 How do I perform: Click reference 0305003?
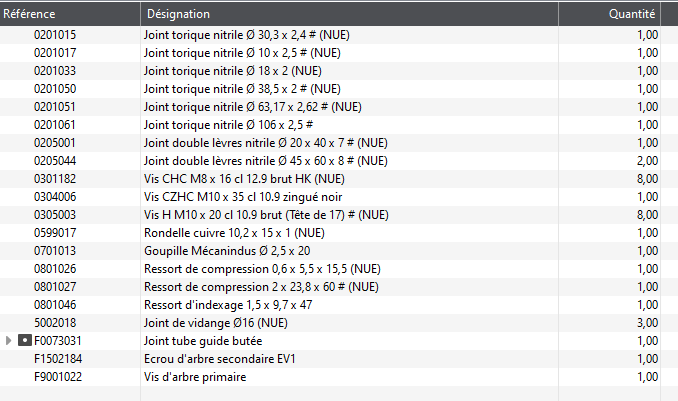(55, 215)
